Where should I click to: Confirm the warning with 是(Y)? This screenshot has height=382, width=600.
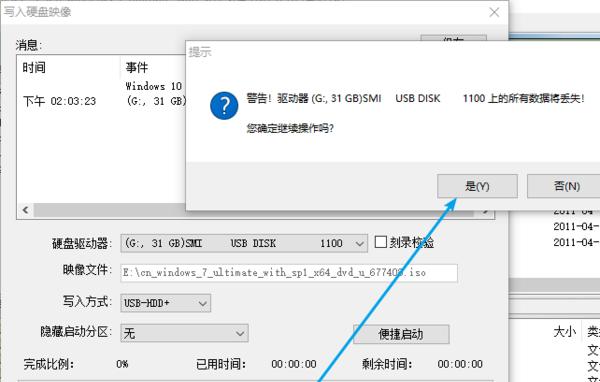(477, 186)
